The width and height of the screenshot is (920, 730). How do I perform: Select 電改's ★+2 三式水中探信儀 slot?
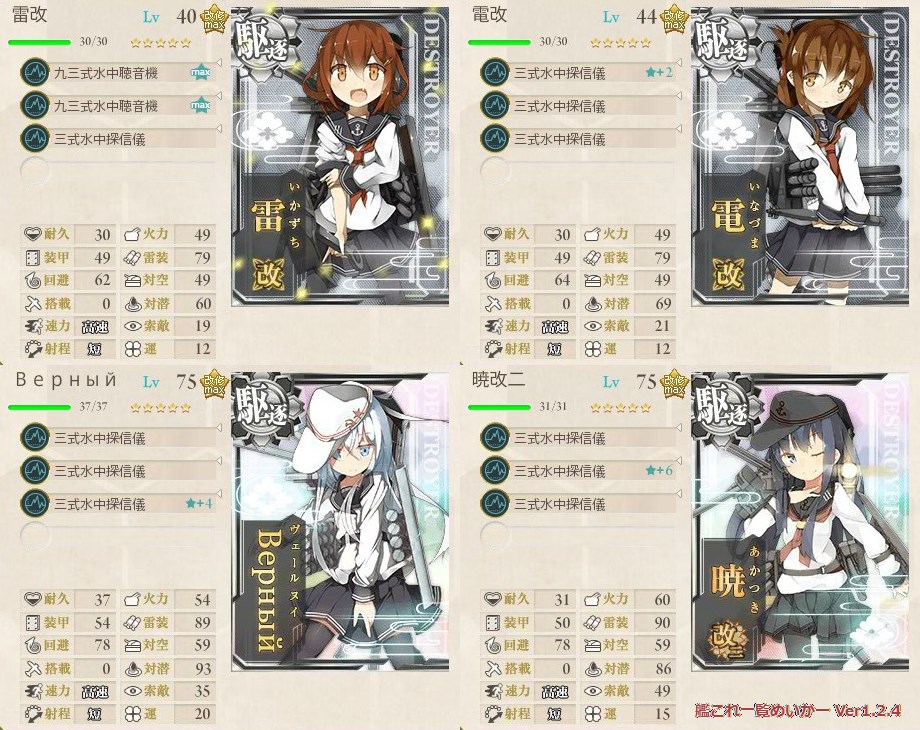pyautogui.click(x=580, y=73)
